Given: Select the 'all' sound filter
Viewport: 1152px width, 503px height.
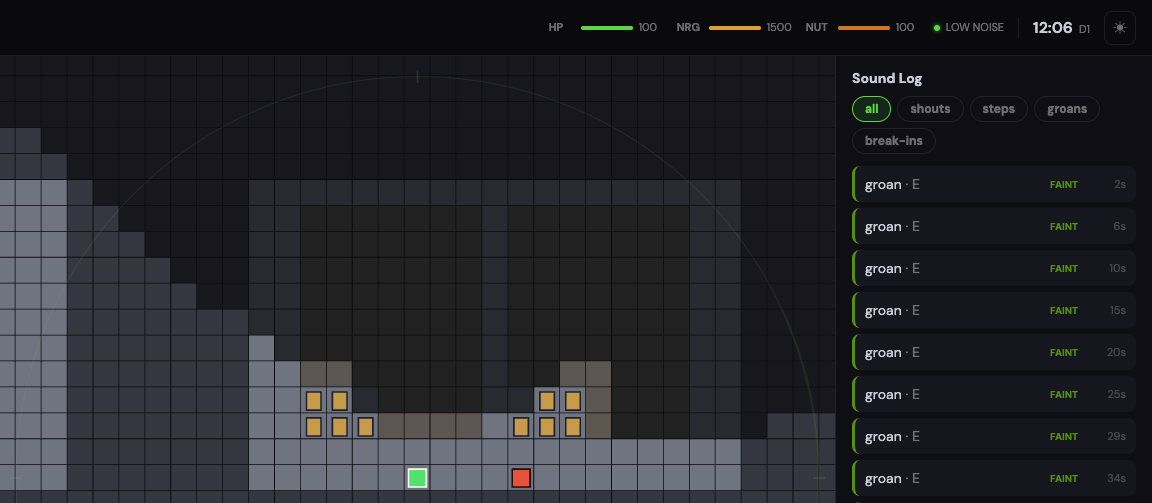Looking at the screenshot, I should (871, 109).
